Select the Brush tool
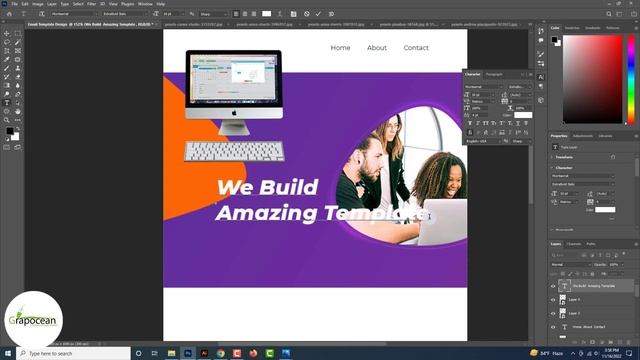The width and height of the screenshot is (640, 360). click(x=7, y=68)
